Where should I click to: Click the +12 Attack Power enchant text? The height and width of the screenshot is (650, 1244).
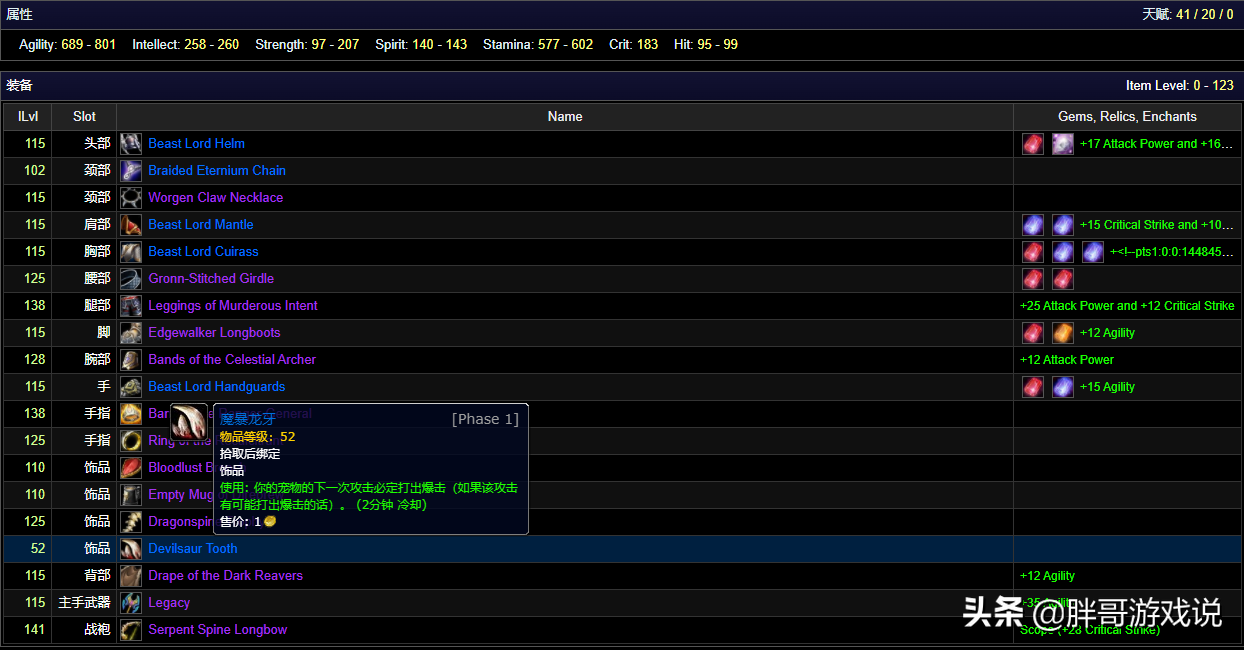(x=1067, y=360)
